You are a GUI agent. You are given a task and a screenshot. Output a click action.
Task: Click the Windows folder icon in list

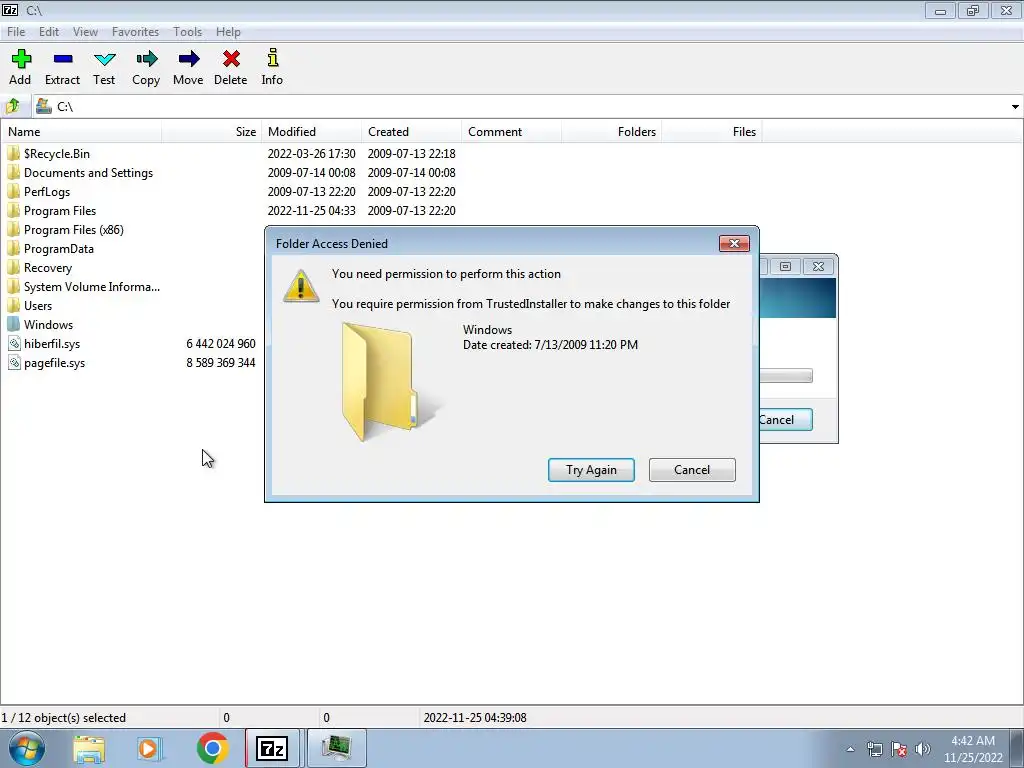pos(14,325)
